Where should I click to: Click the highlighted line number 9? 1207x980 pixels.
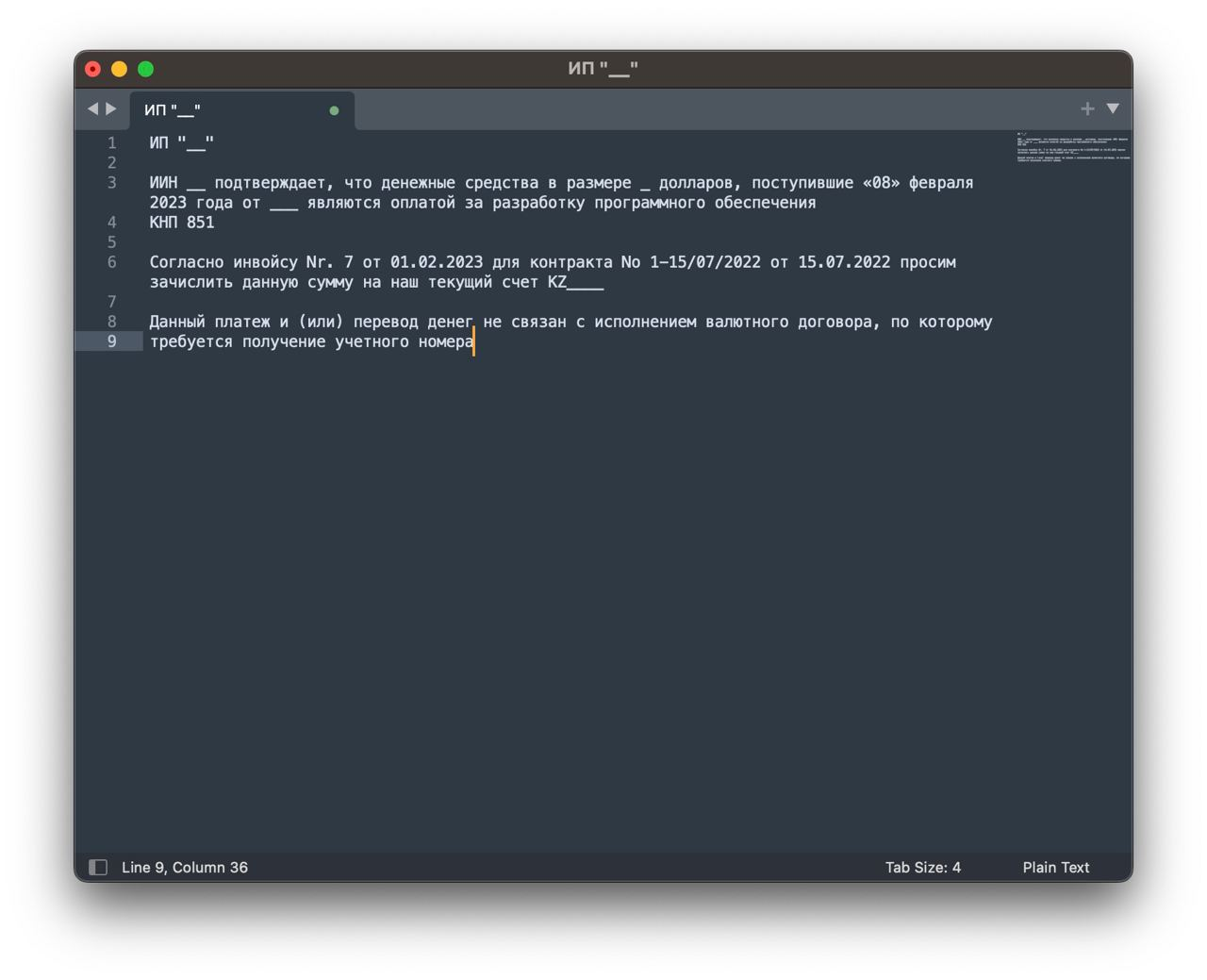tap(111, 341)
